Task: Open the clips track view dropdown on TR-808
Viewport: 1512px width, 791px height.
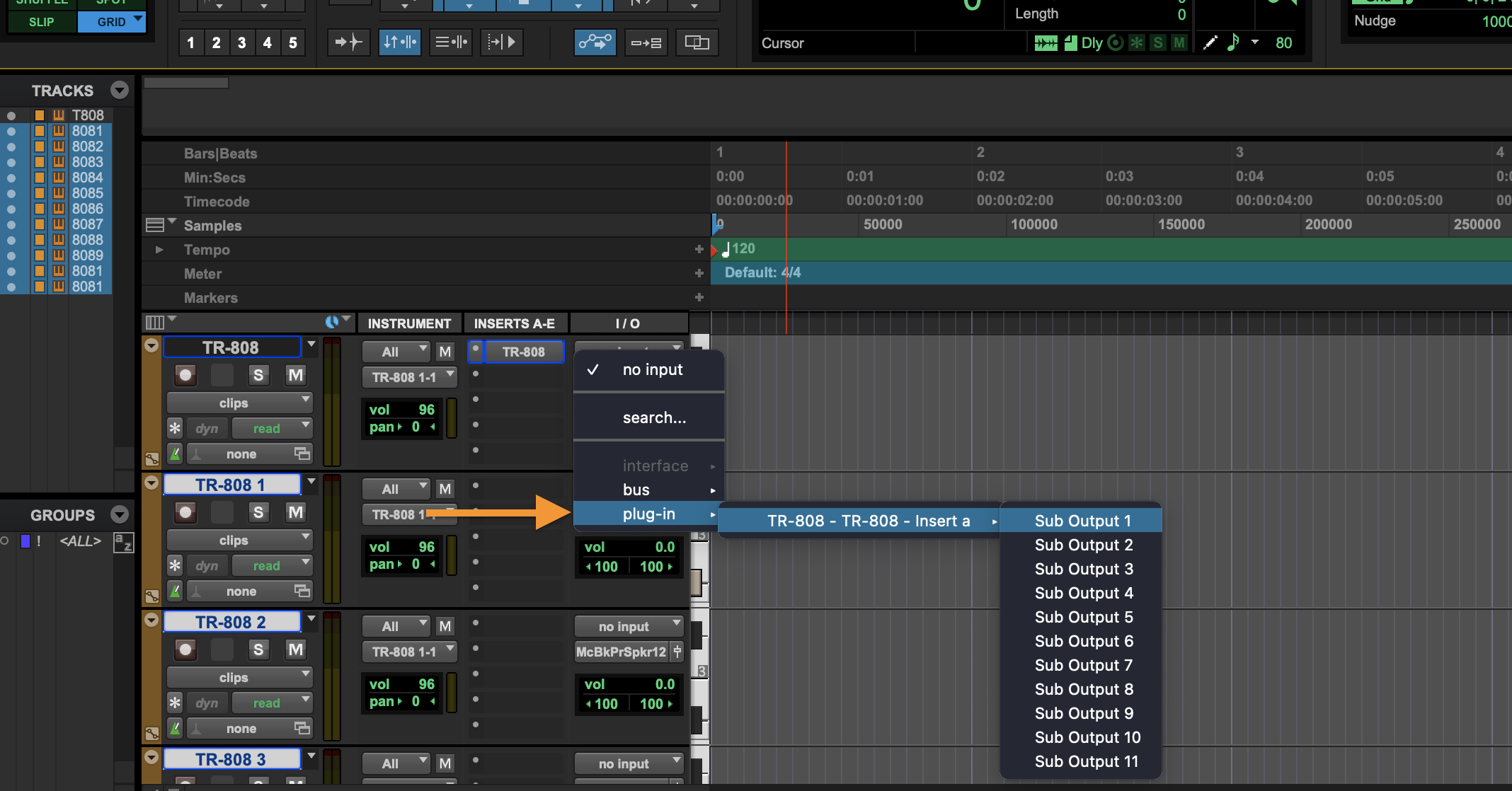Action: (239, 403)
